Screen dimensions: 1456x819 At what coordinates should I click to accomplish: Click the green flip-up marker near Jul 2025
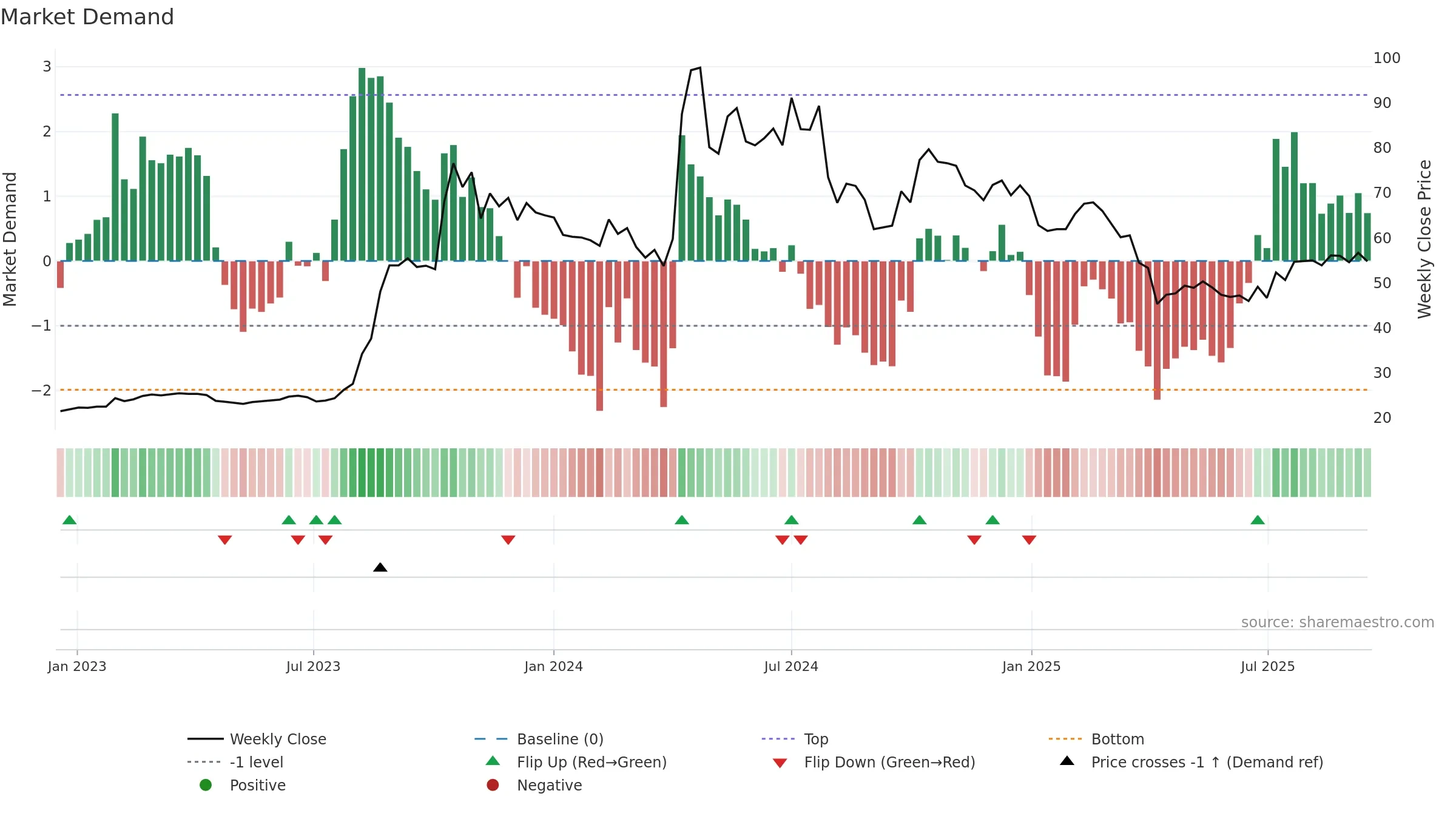click(1258, 520)
